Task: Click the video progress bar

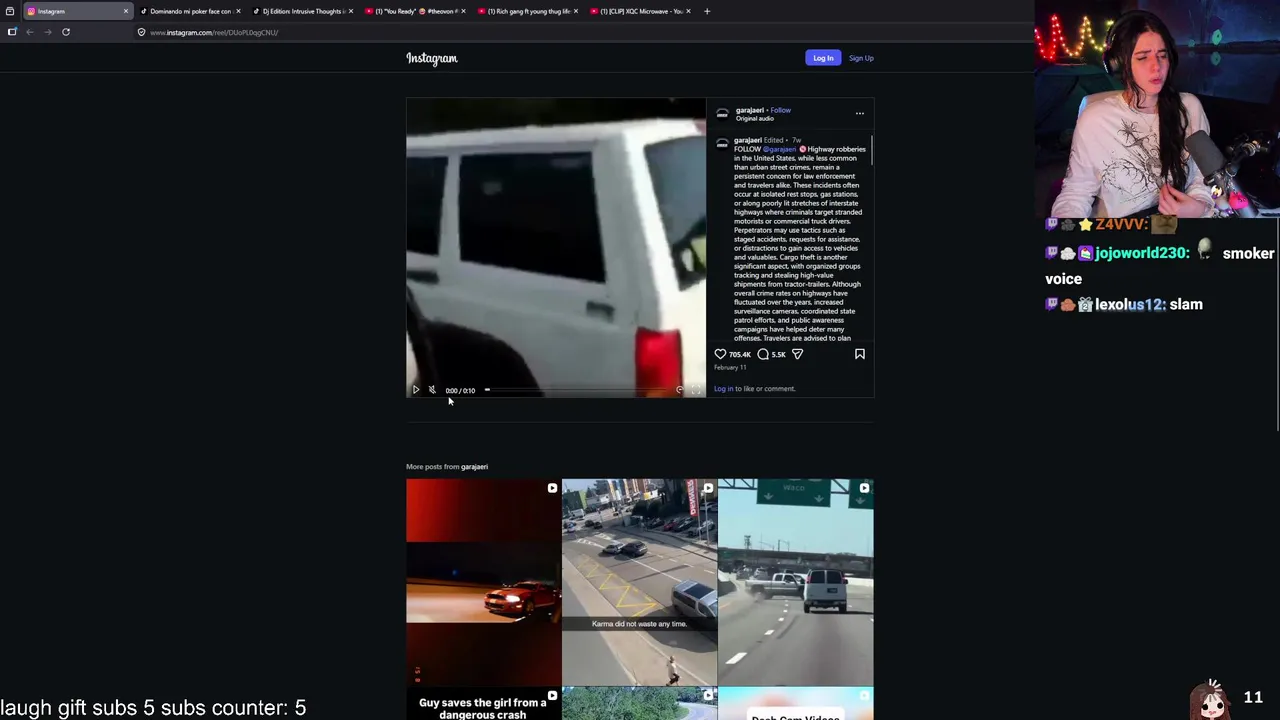Action: [x=578, y=390]
